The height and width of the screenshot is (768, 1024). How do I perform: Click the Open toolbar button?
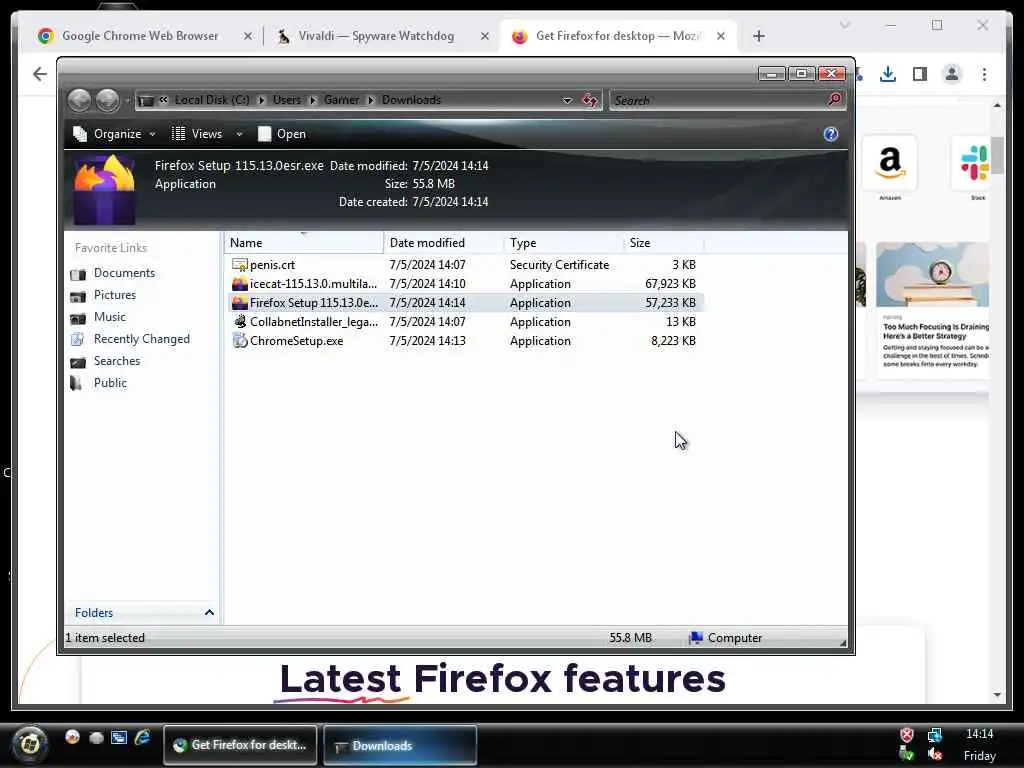click(x=282, y=134)
